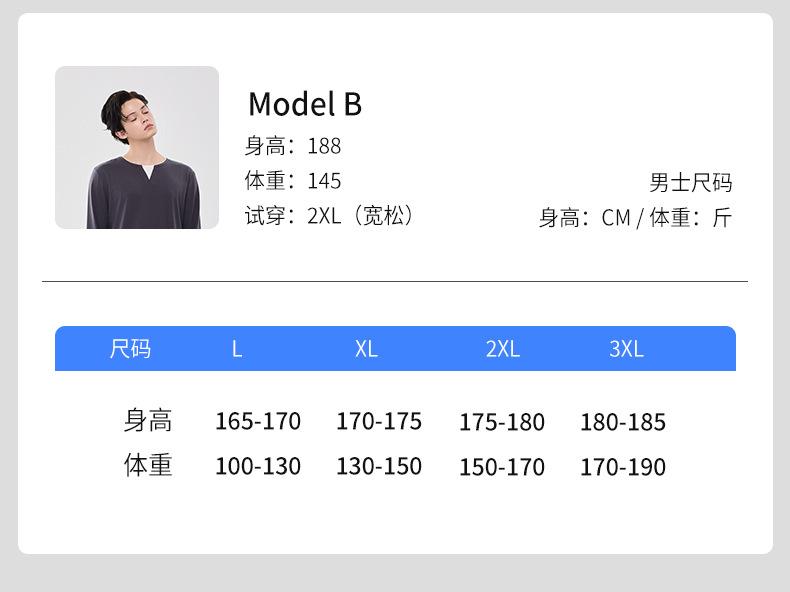Select the 170-190 weight cell
The image size is (790, 592).
tap(623, 468)
